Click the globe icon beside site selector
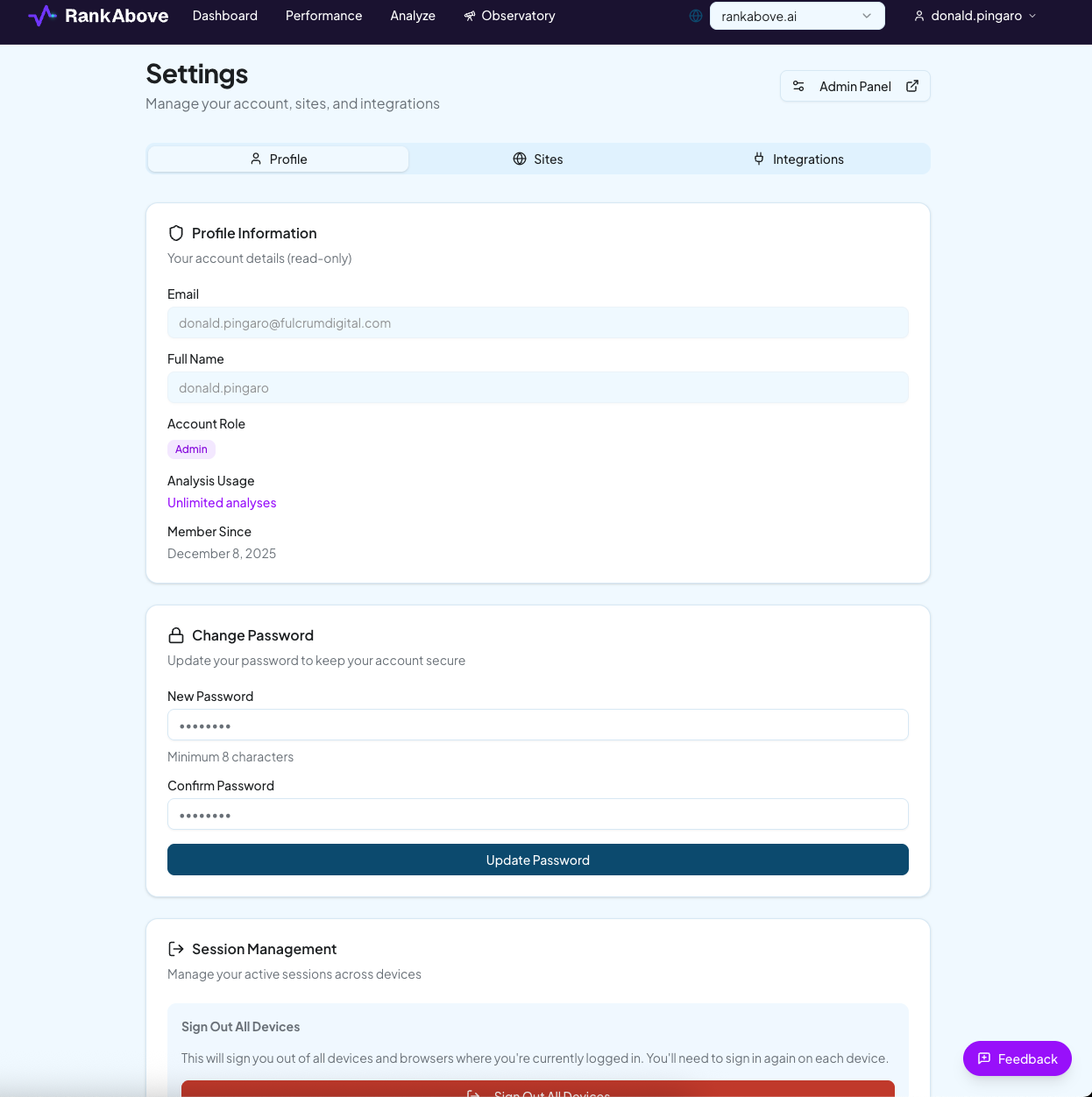Image resolution: width=1092 pixels, height=1097 pixels. pos(696,16)
